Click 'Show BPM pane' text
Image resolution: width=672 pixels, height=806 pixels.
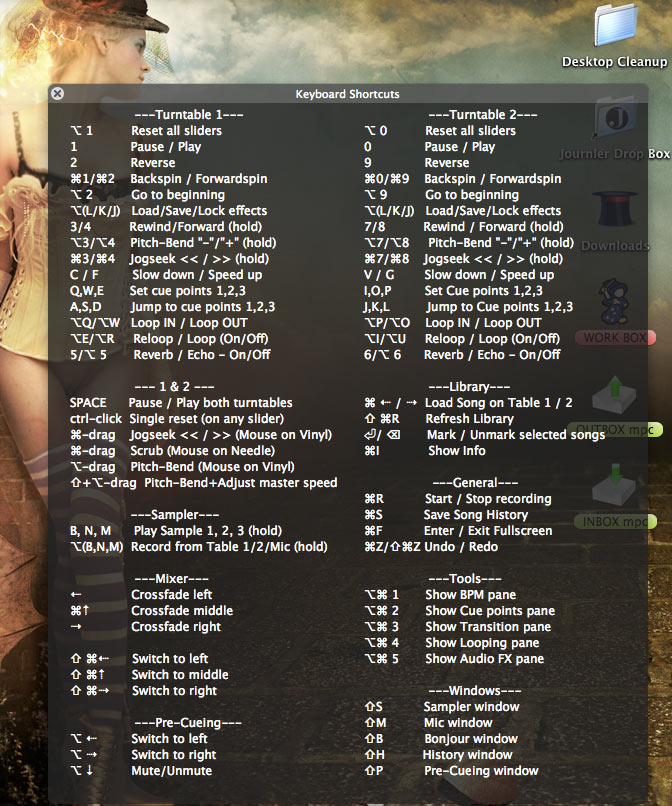[470, 595]
